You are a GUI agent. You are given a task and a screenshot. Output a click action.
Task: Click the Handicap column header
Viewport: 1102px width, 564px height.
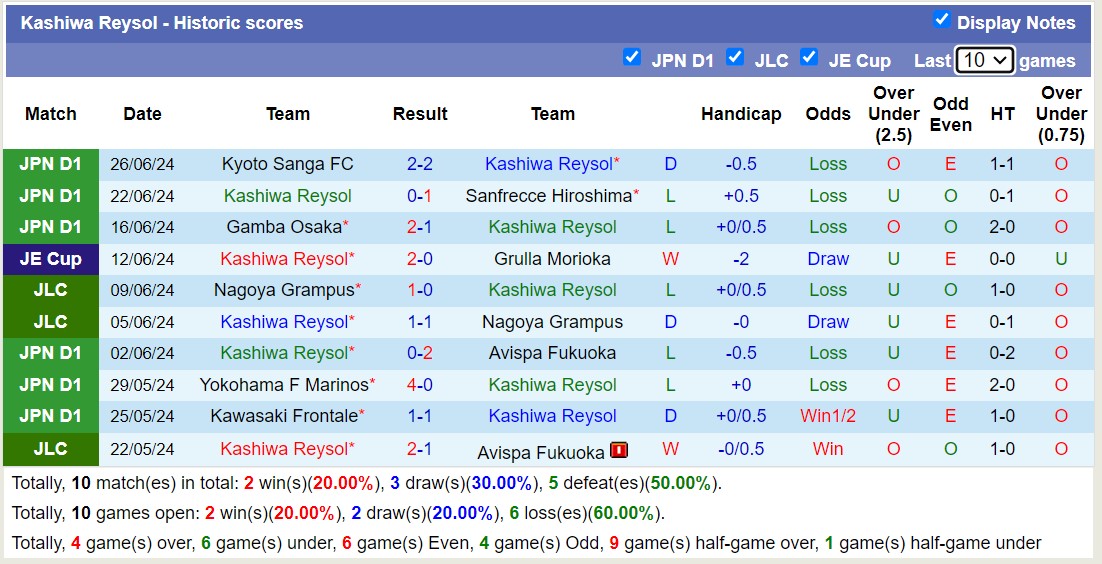click(740, 114)
